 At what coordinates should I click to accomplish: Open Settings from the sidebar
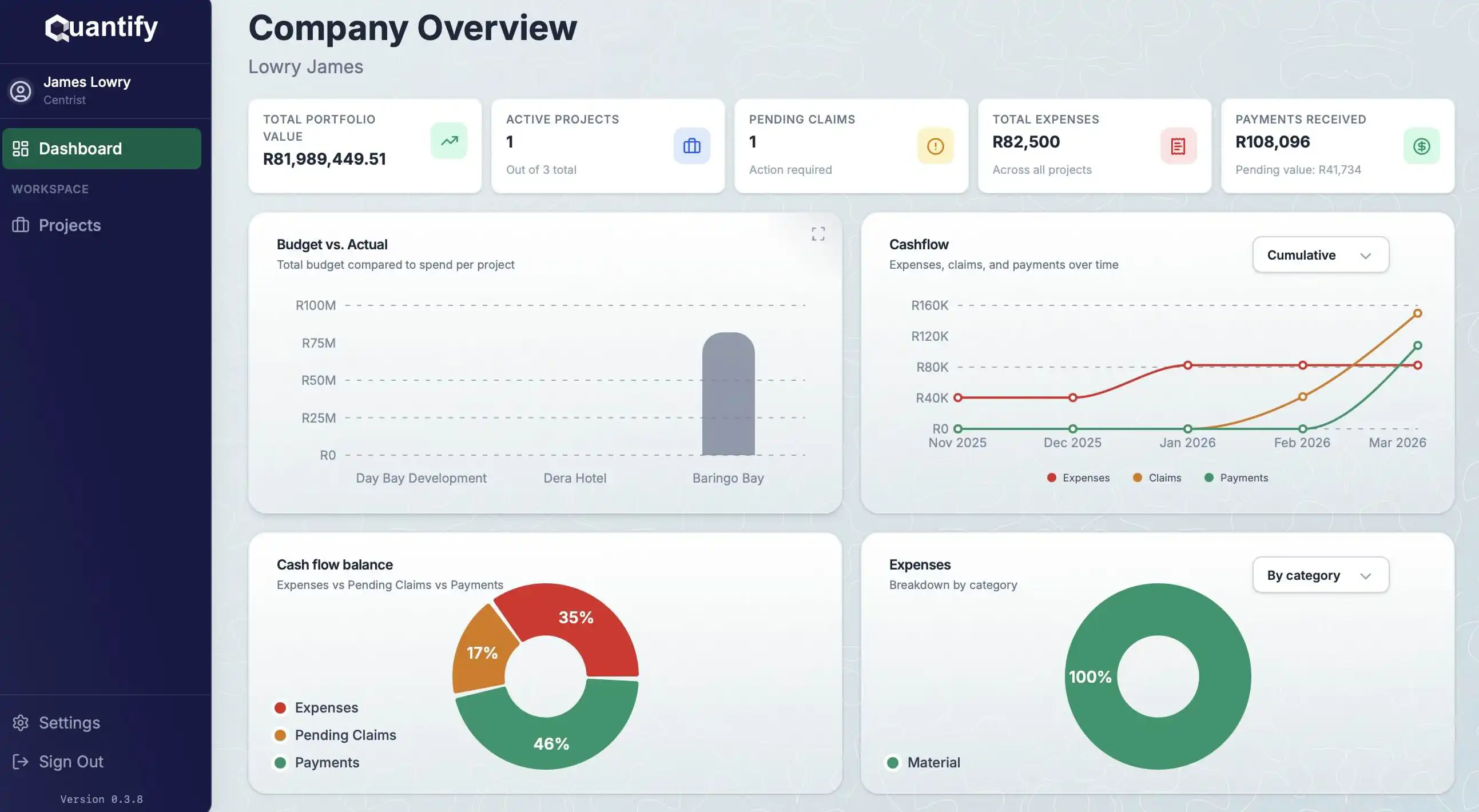pos(69,722)
